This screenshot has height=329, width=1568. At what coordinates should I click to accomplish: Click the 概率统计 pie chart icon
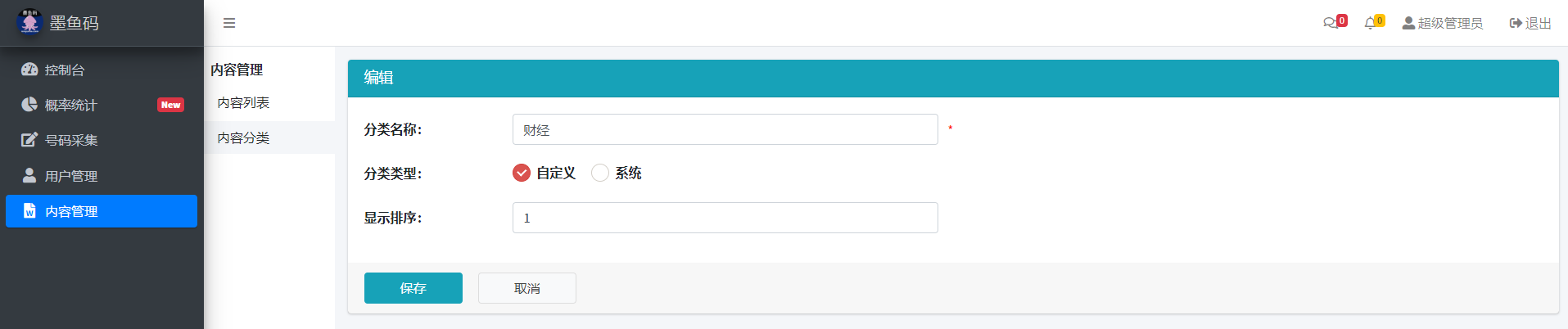pos(29,105)
